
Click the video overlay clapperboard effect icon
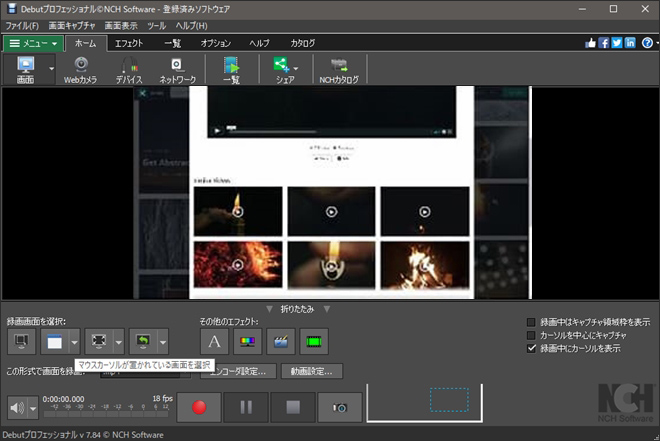coord(281,341)
